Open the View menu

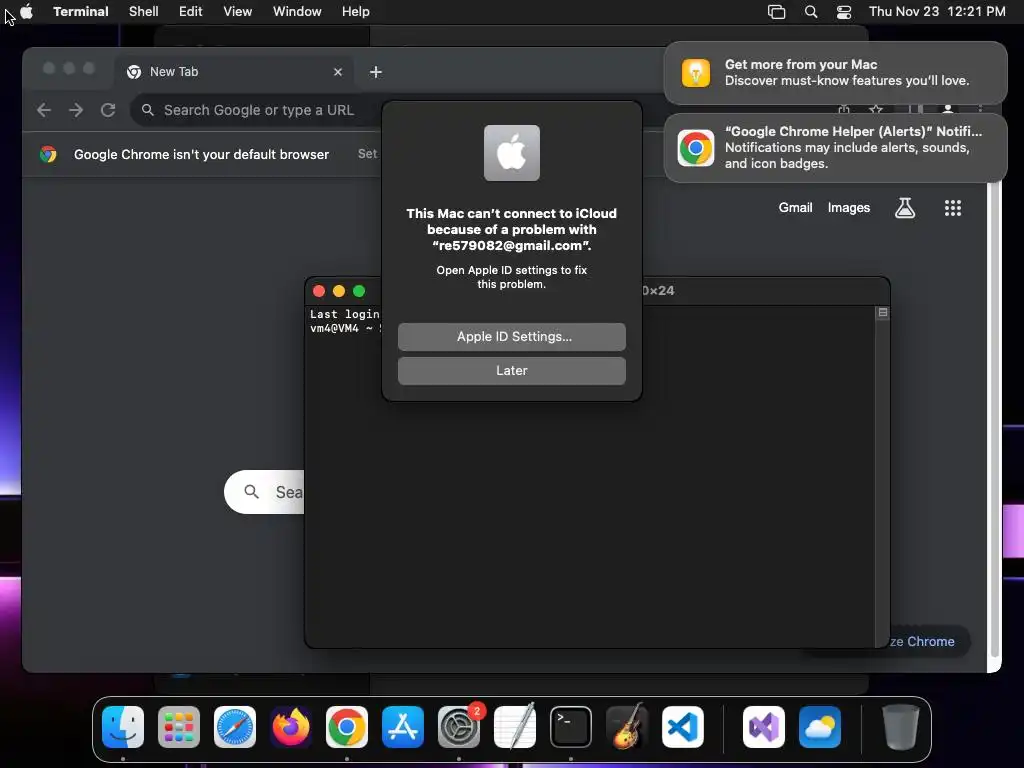(238, 11)
